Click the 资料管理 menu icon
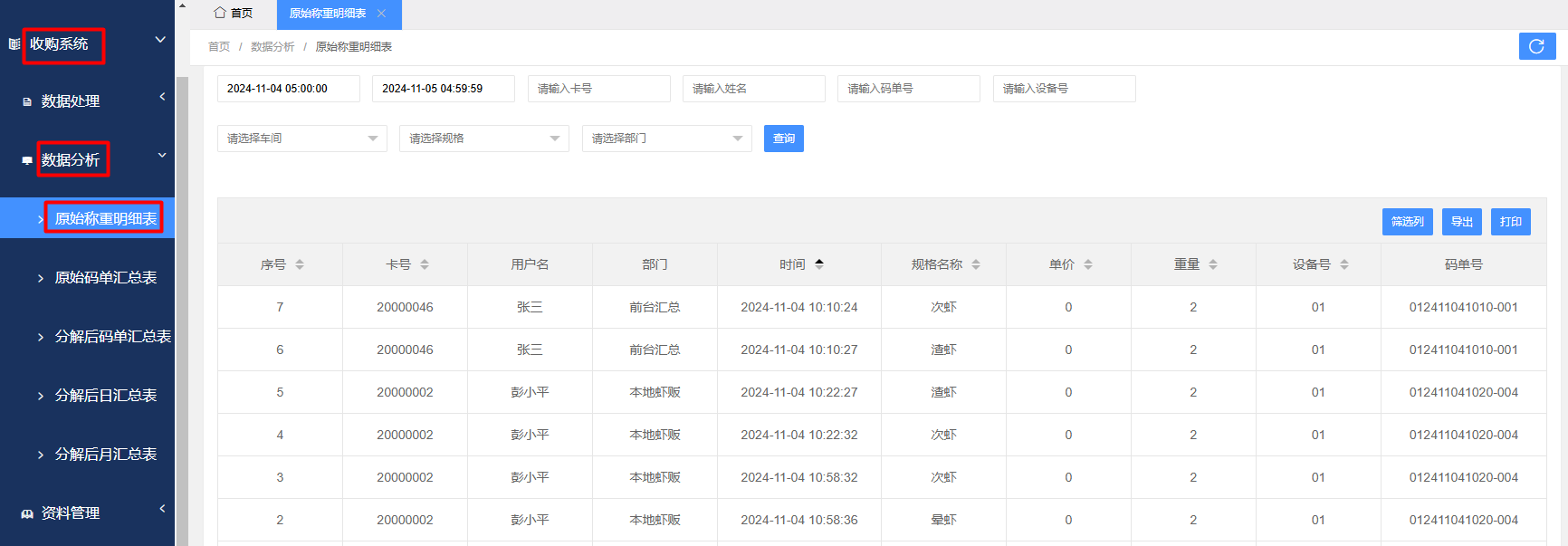1568x546 pixels. pyautogui.click(x=27, y=513)
